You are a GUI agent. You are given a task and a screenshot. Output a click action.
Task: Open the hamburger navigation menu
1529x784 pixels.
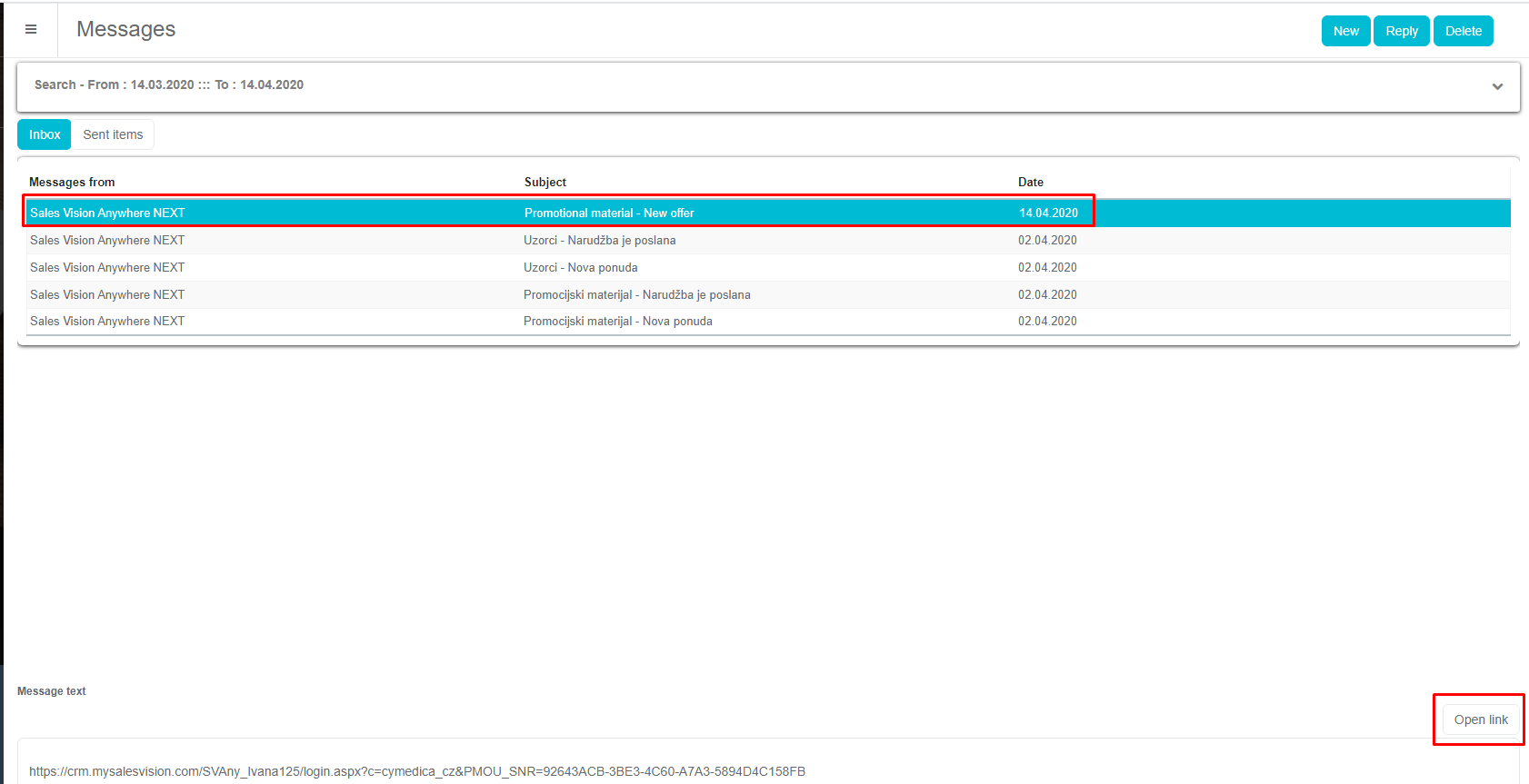[x=31, y=30]
